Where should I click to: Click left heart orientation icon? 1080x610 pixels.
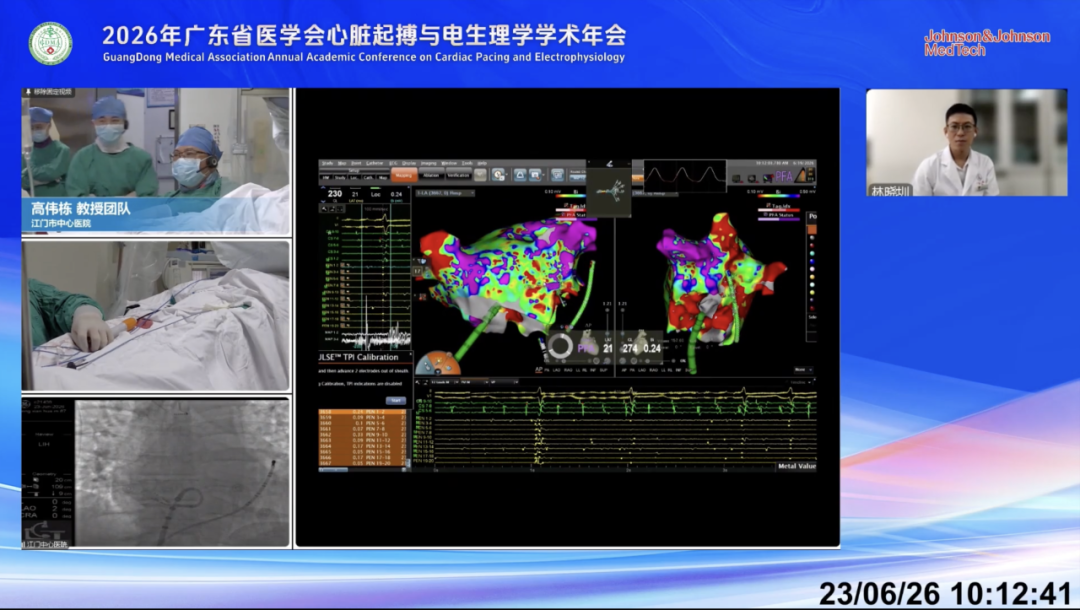[x=589, y=344]
